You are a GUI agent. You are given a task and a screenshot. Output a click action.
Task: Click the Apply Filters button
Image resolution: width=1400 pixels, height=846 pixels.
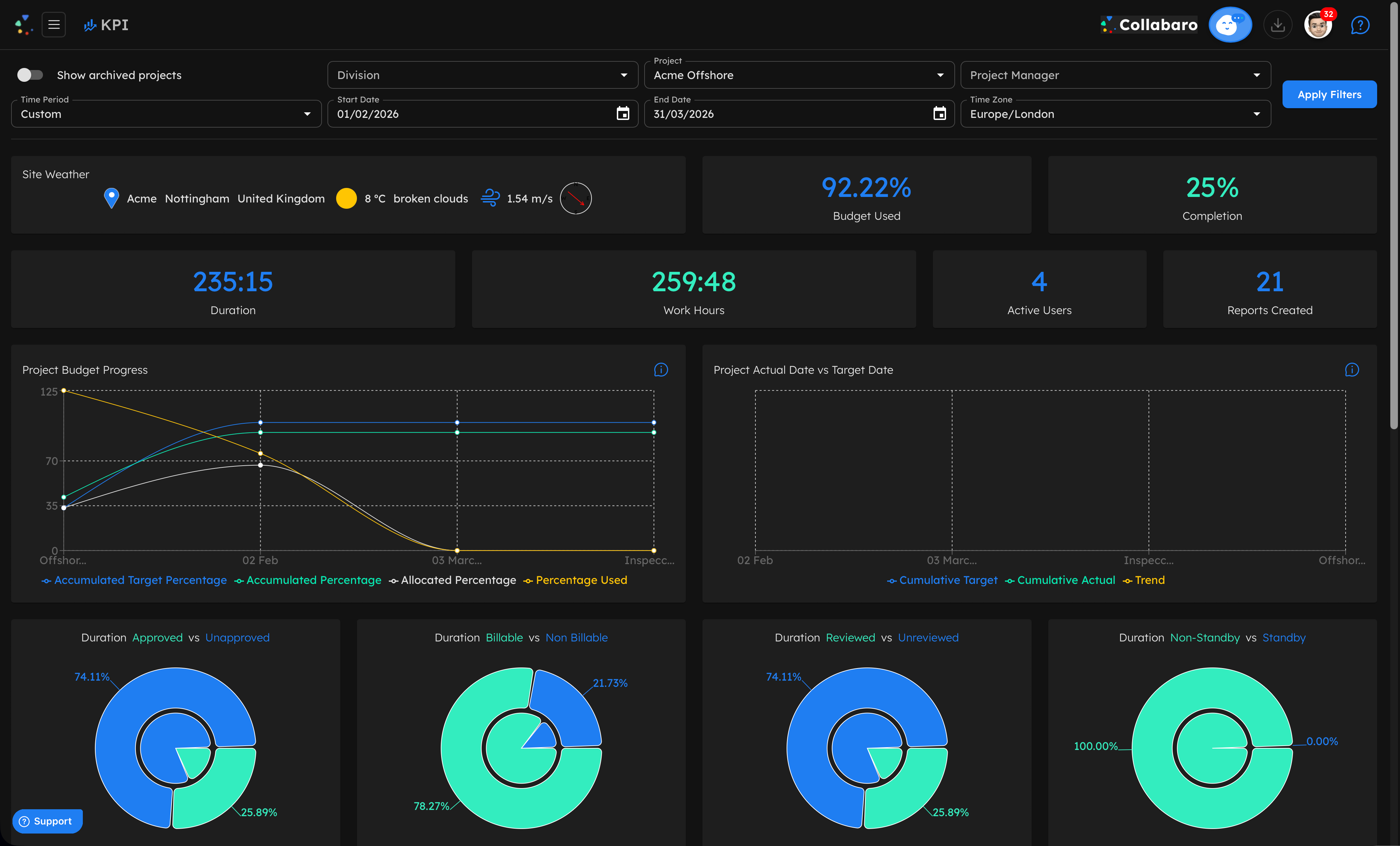(1329, 94)
